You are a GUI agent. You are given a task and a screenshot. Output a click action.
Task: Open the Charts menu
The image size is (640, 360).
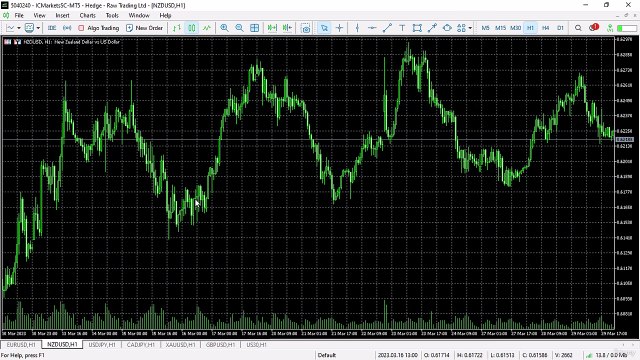(87, 16)
